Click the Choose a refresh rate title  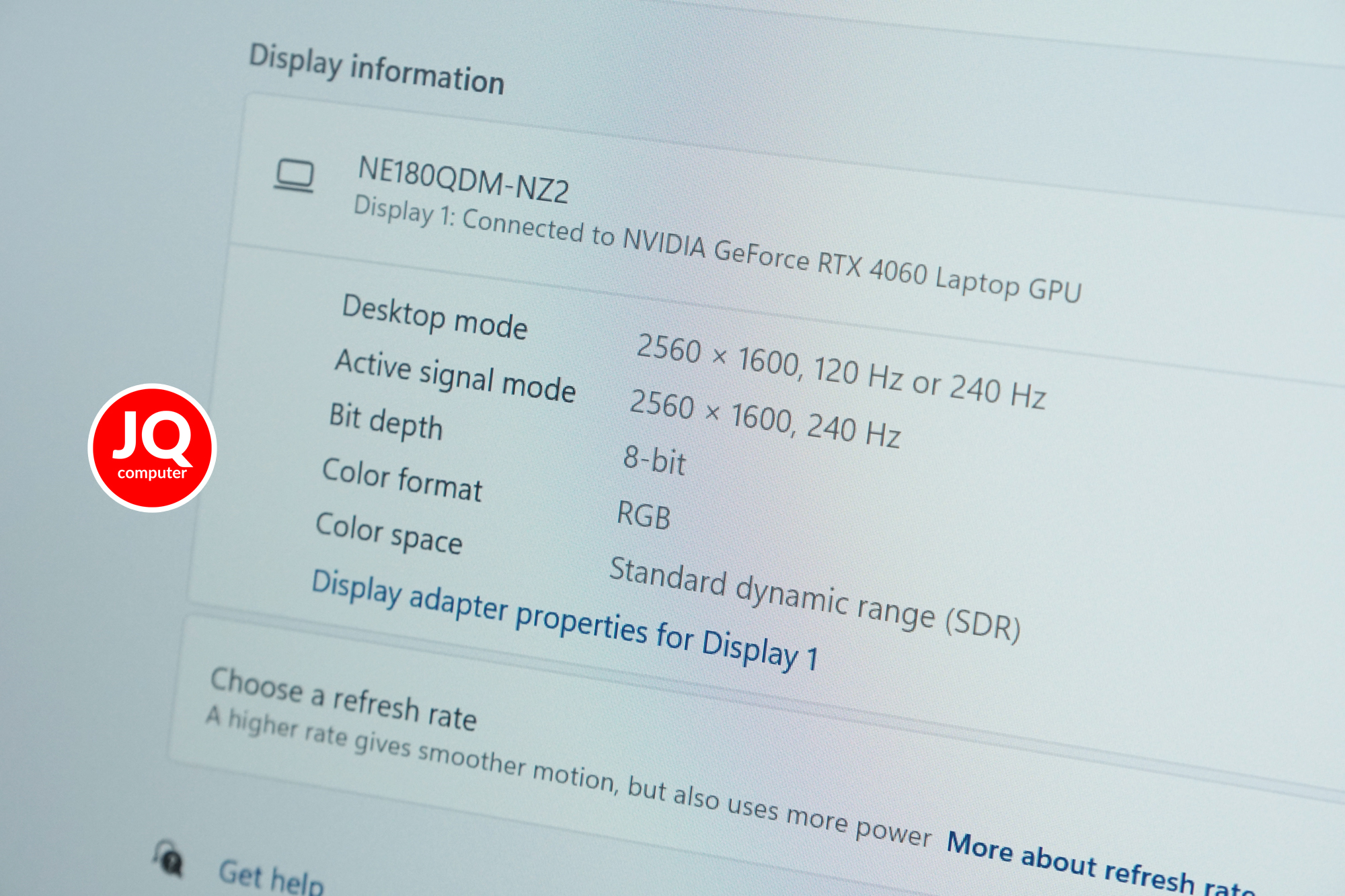(344, 699)
